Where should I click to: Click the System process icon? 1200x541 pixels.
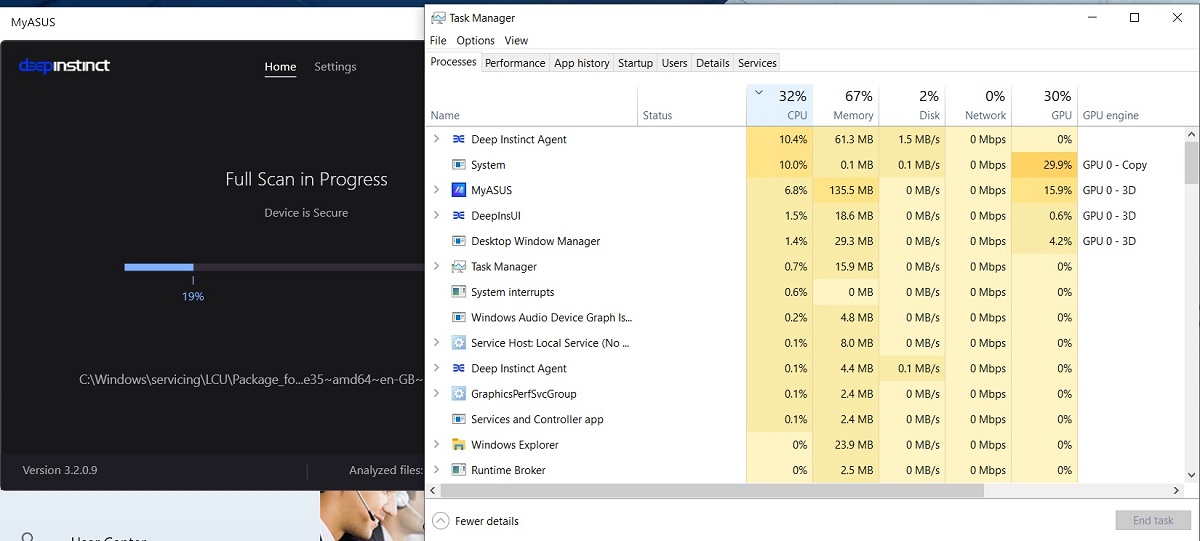click(x=459, y=165)
